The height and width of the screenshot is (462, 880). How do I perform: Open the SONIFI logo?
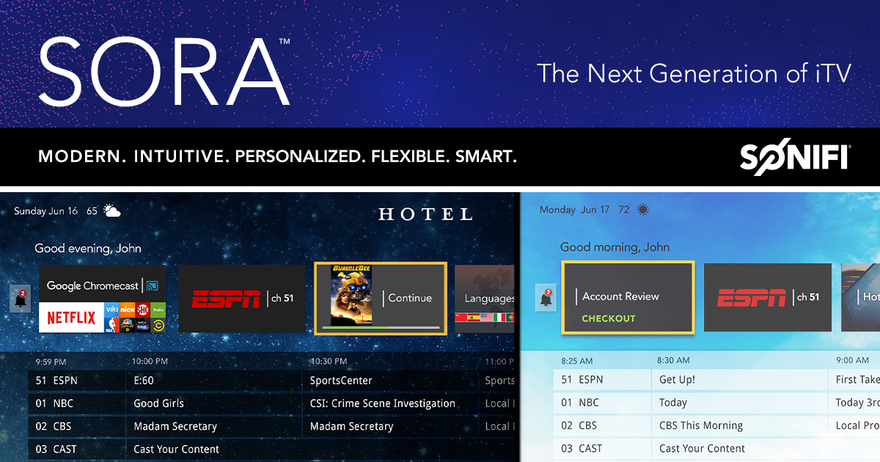(x=795, y=157)
